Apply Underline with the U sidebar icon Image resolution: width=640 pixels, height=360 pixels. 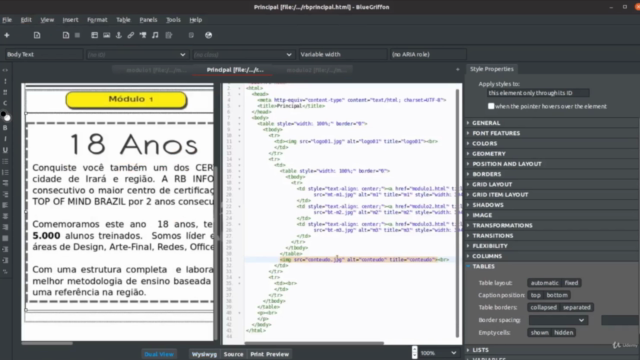coord(5,150)
